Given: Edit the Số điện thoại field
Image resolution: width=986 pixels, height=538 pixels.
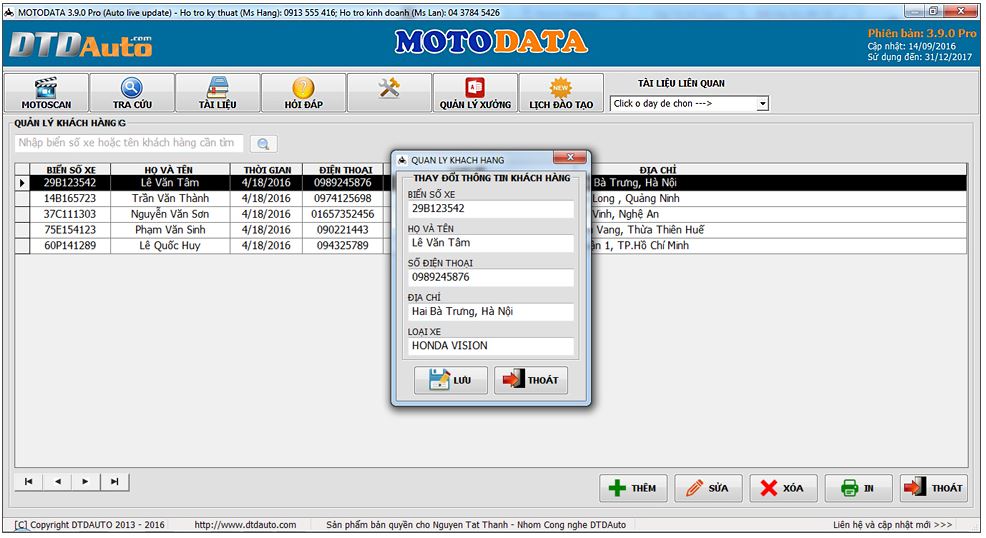Looking at the screenshot, I should (490, 277).
